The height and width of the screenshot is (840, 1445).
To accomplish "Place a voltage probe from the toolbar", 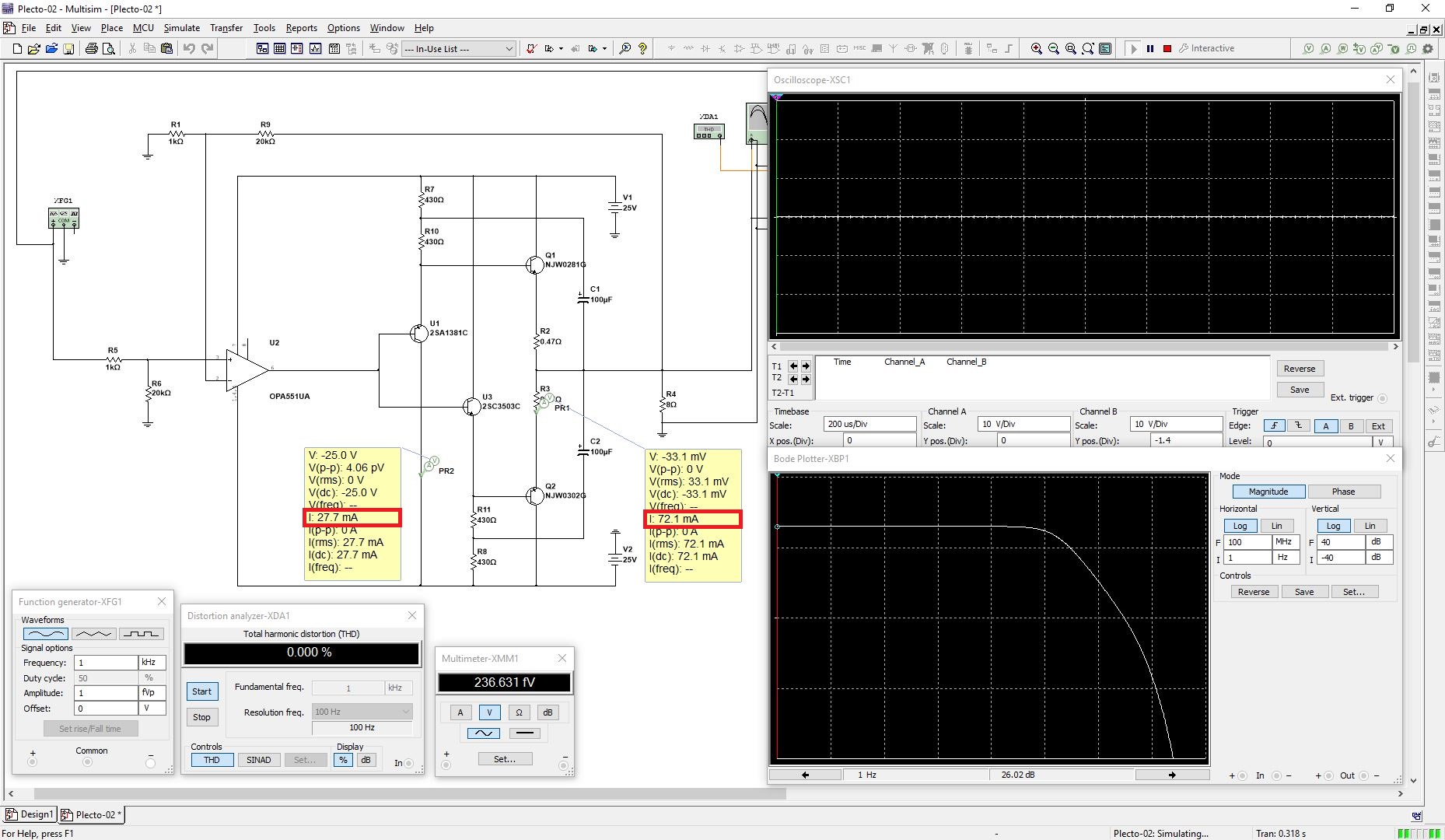I will [1309, 48].
